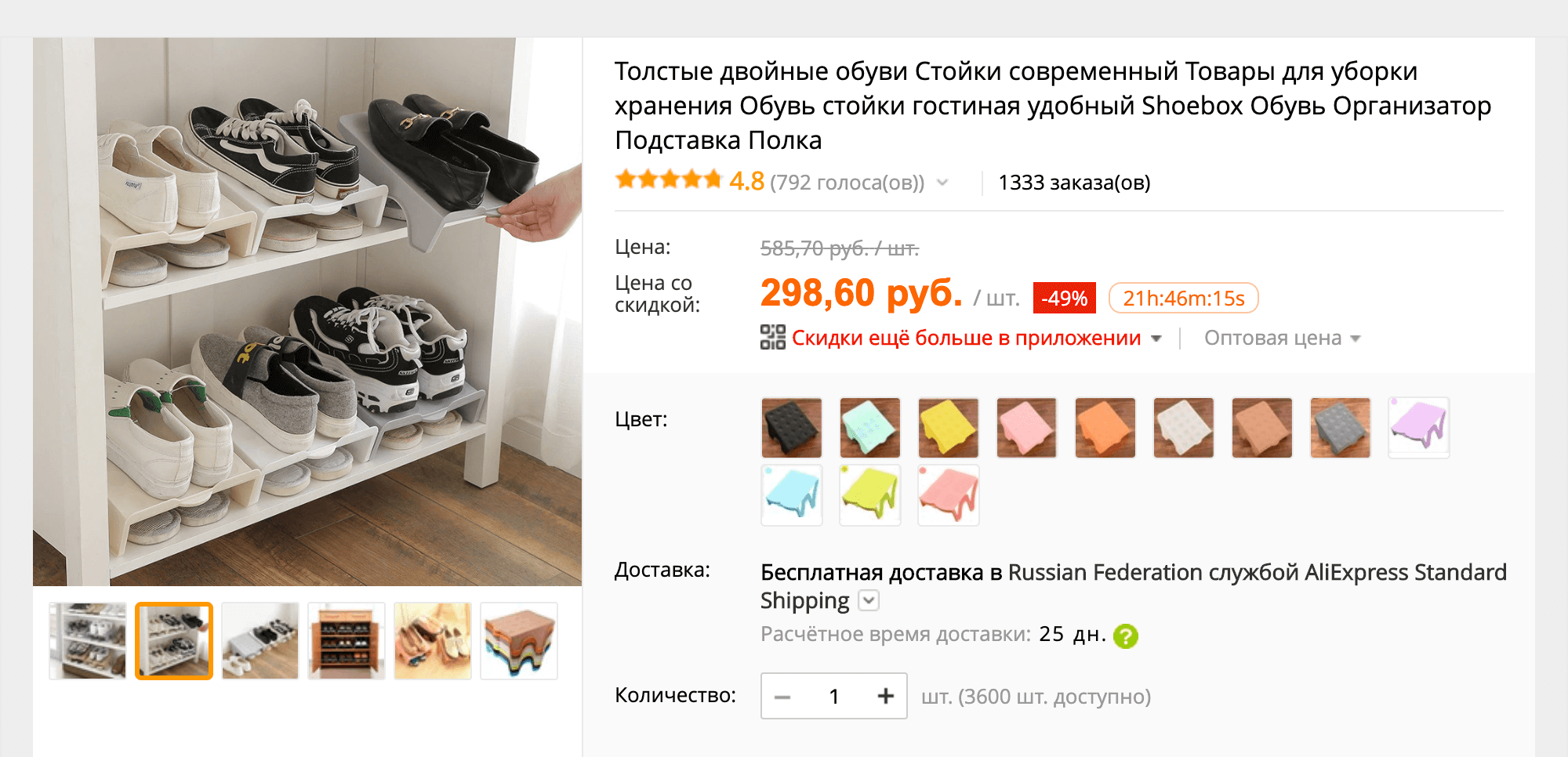Click the five-star rating icons
1568x757 pixels.
(x=668, y=180)
